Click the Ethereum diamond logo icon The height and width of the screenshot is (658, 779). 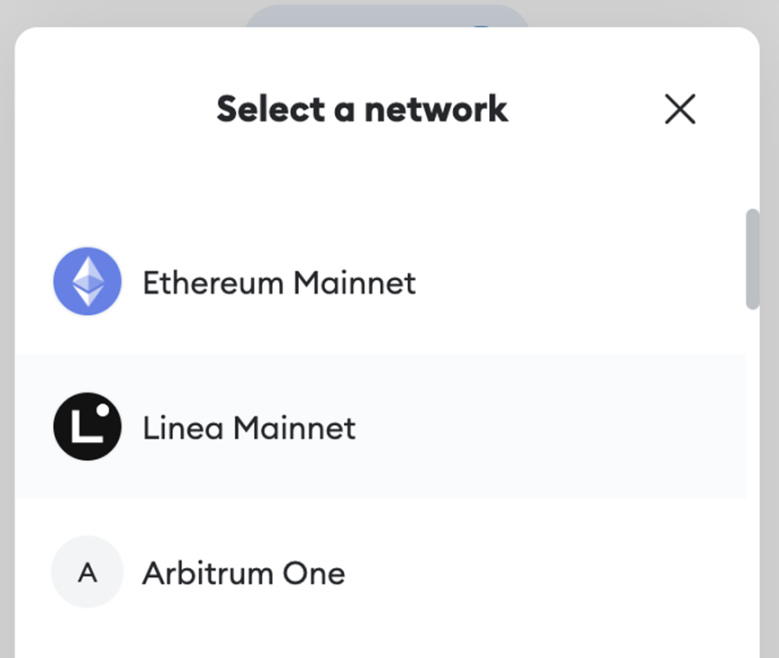click(x=87, y=282)
